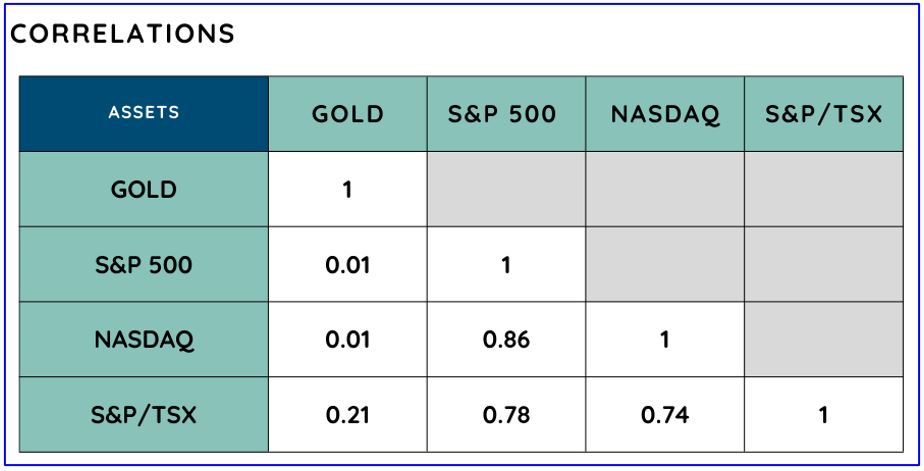Screen dimensions: 924x471
Task: Select the 1 value in S&P/TSX row
Action: (823, 415)
